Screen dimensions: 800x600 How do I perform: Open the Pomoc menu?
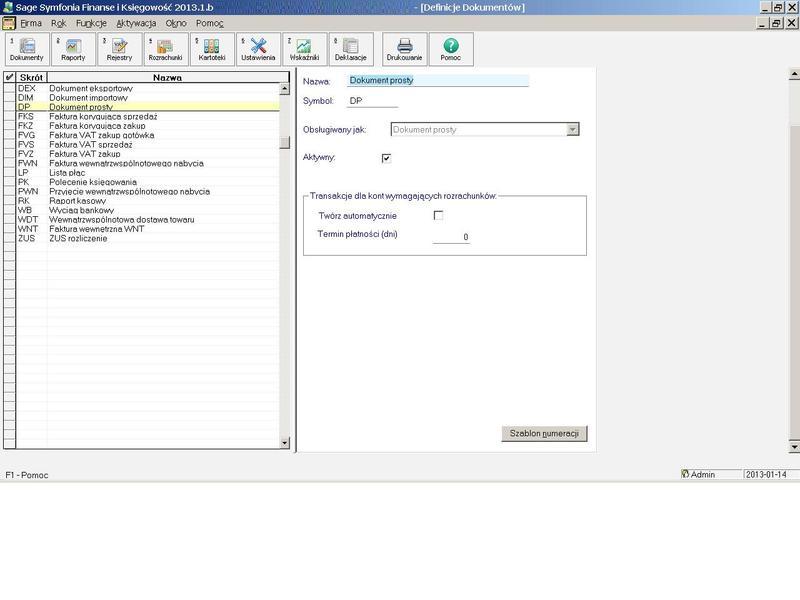(x=210, y=23)
